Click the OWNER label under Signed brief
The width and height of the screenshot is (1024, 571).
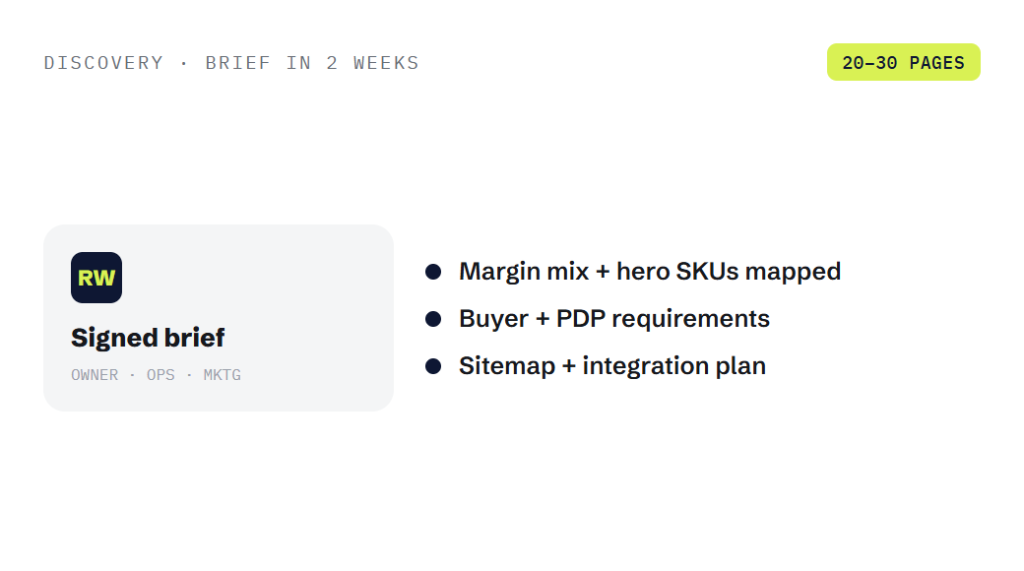point(95,375)
